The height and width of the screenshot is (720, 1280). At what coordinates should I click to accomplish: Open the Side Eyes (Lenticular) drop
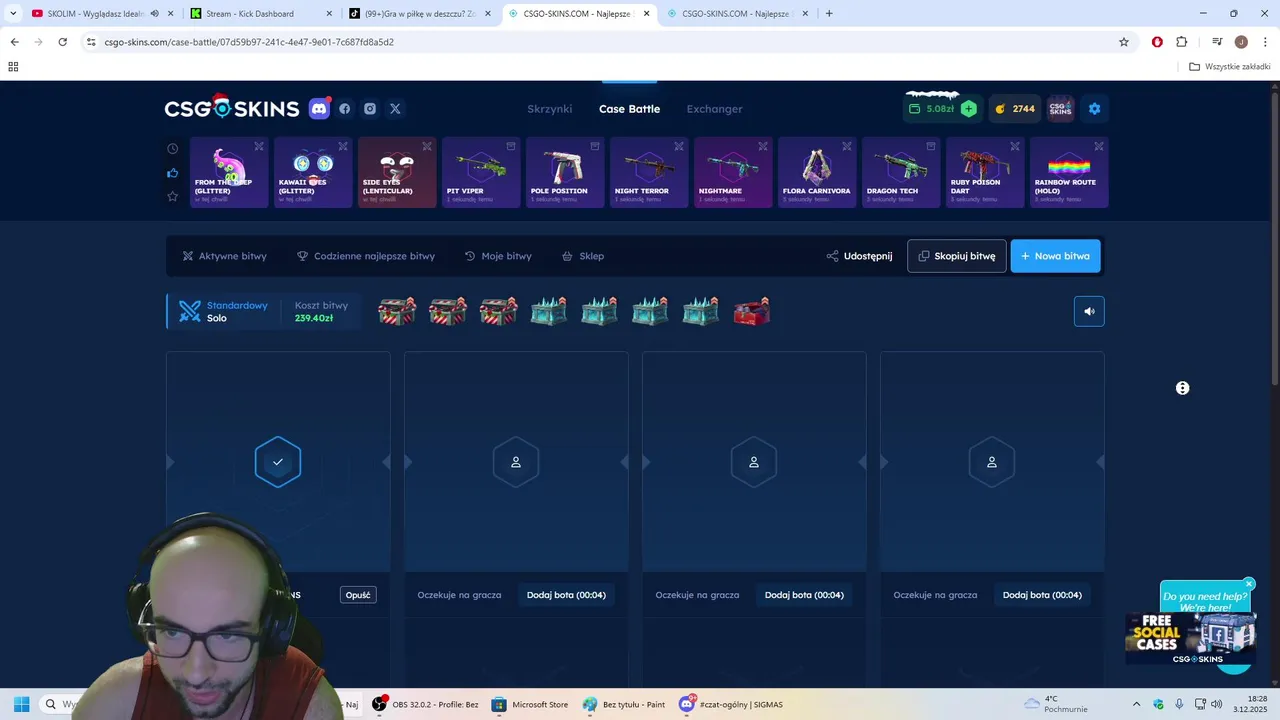point(397,172)
